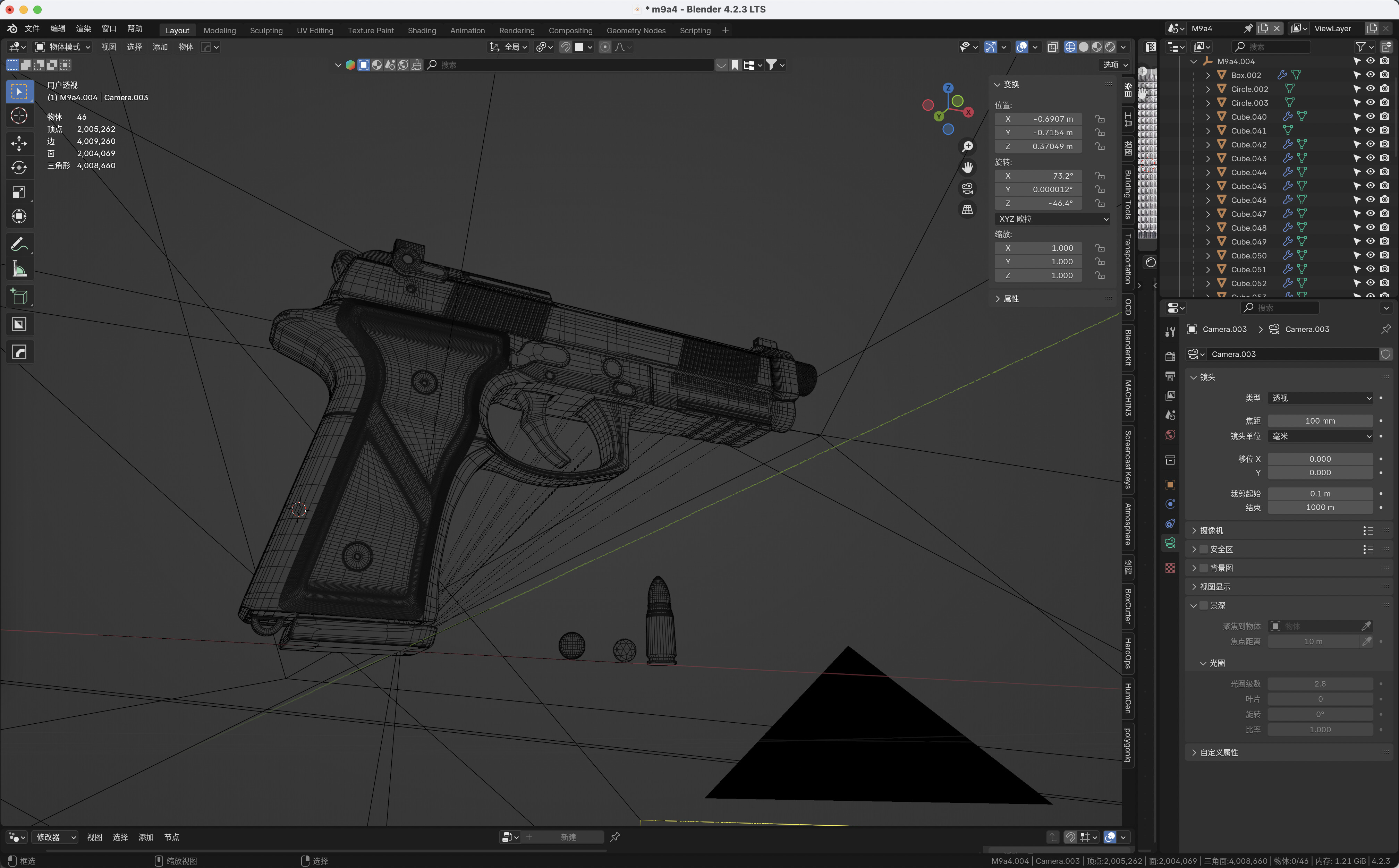Open the BlenderKit sidebar tab
The height and width of the screenshot is (868, 1399).
1128,347
